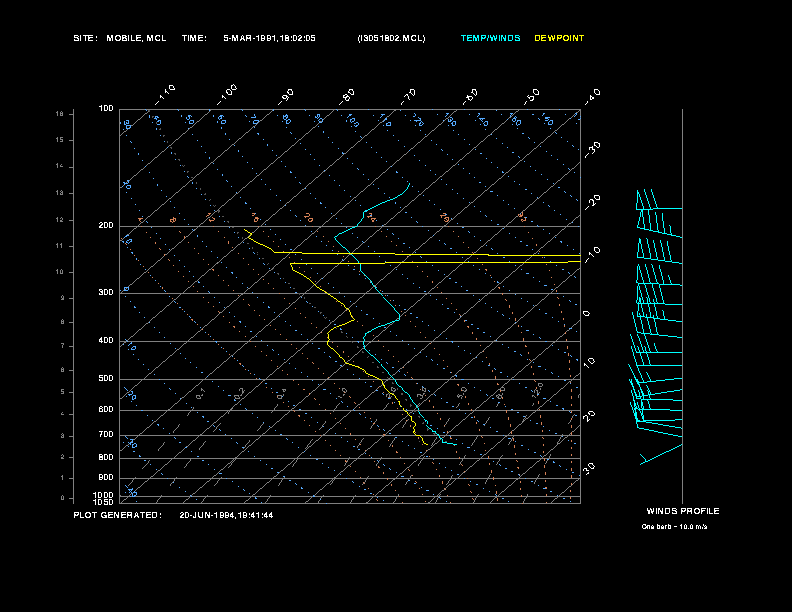Viewport: 792px width, 612px height.
Task: Click the WINDS PROFILE caption
Action: click(683, 511)
